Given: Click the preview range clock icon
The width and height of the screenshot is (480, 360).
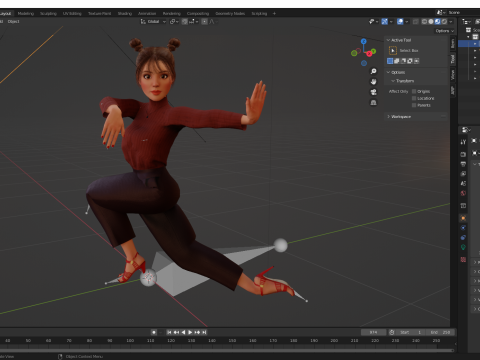Looking at the screenshot, I should tap(392, 332).
